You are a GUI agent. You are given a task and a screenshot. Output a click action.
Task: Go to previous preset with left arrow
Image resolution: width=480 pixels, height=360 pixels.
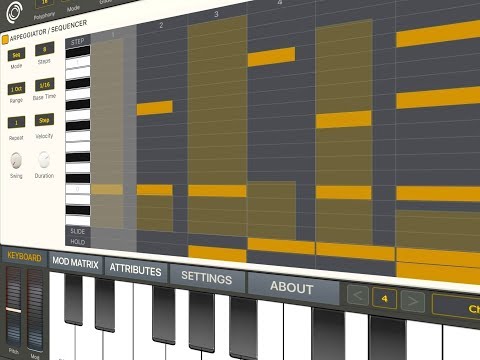[358, 295]
